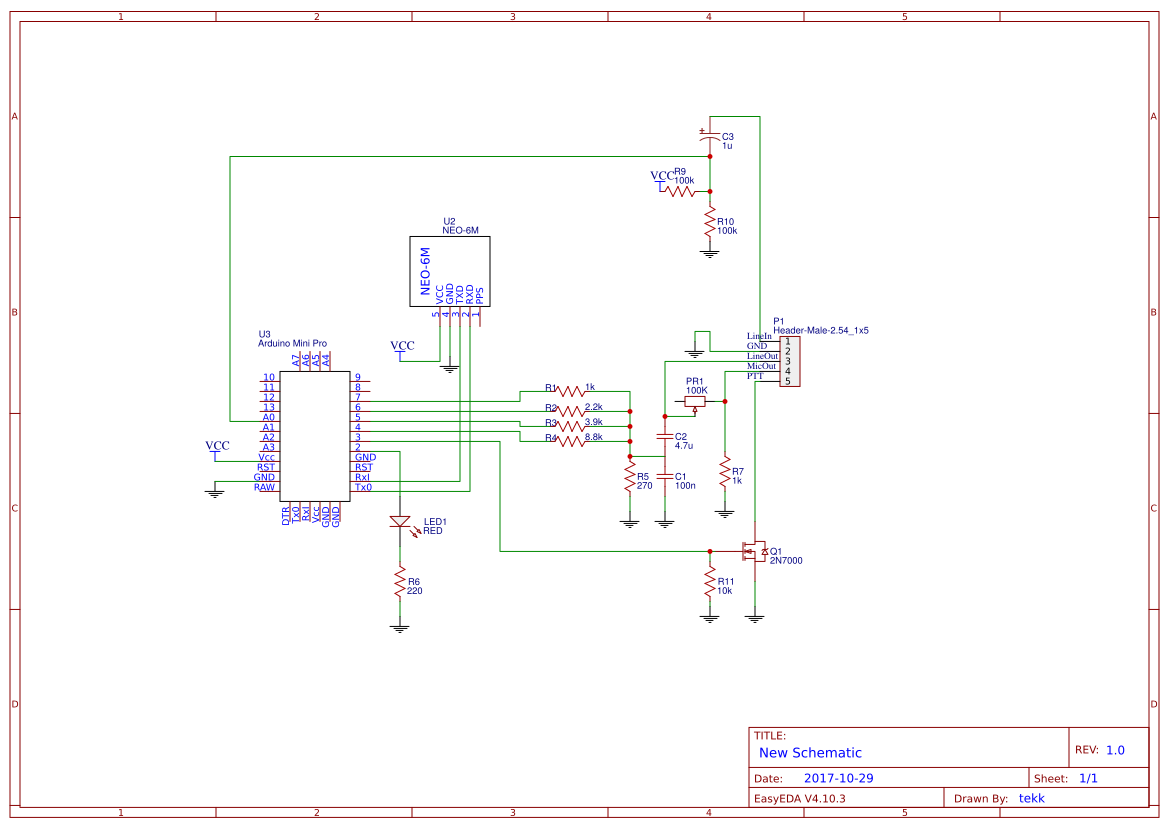
Task: Select the P1 header connector symbol
Action: coord(789,361)
